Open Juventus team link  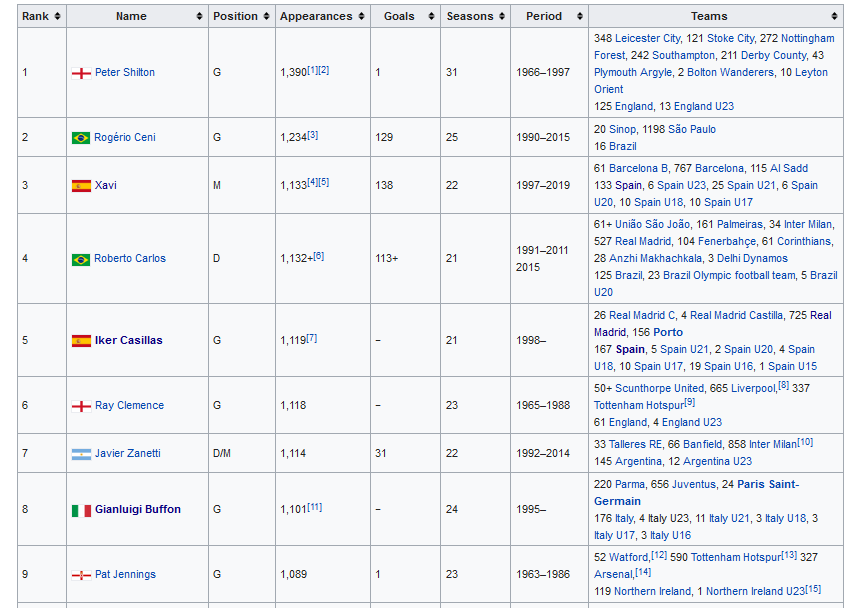point(694,484)
